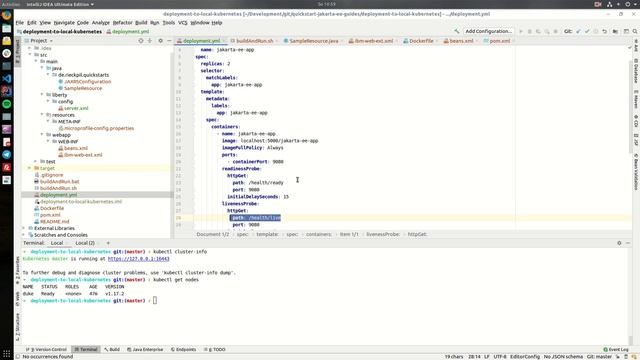The width and height of the screenshot is (640, 360).
Task: Click the Git: master branch in status bar
Action: [599, 356]
